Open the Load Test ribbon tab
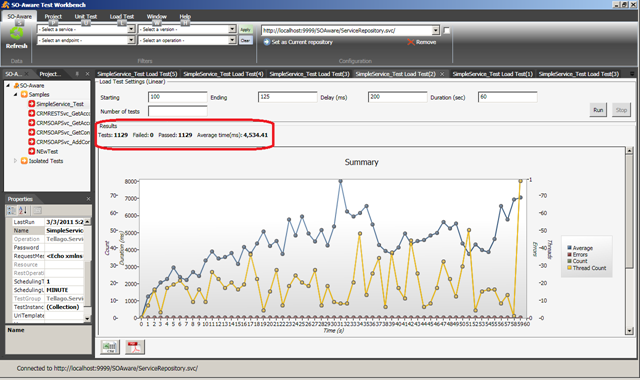Viewport: 640px width, 380px height. click(x=122, y=16)
